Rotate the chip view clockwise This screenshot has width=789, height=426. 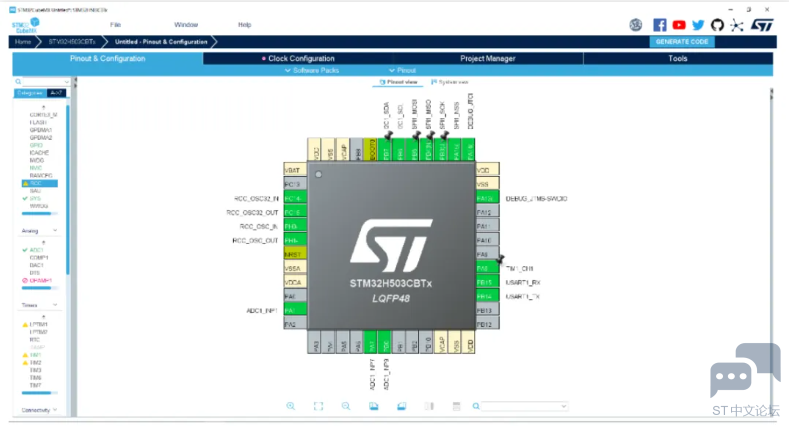(x=373, y=406)
